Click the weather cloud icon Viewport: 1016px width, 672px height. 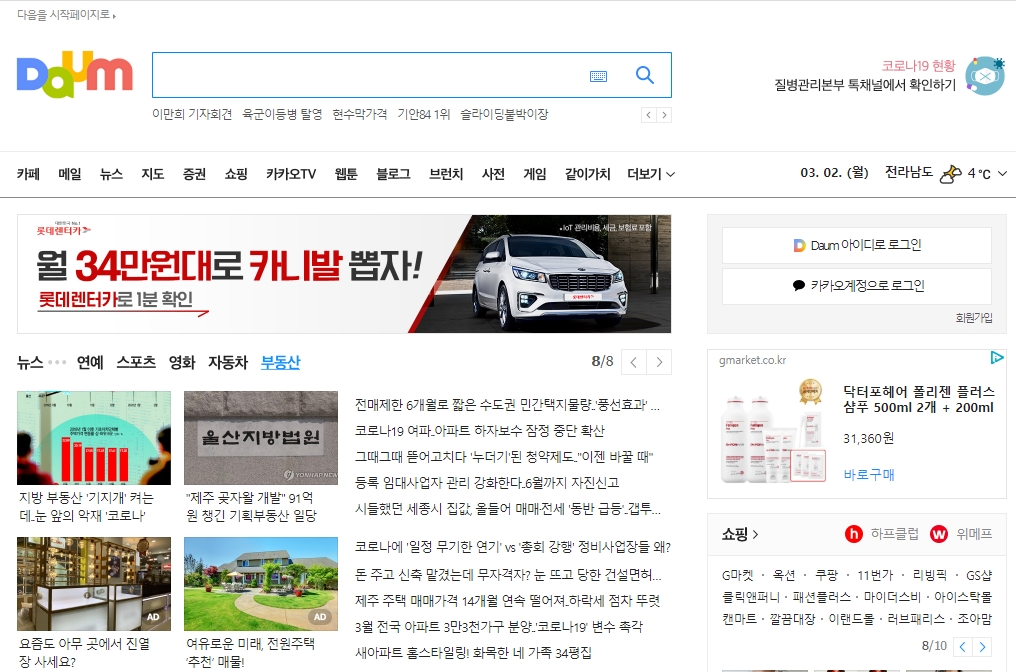[951, 174]
